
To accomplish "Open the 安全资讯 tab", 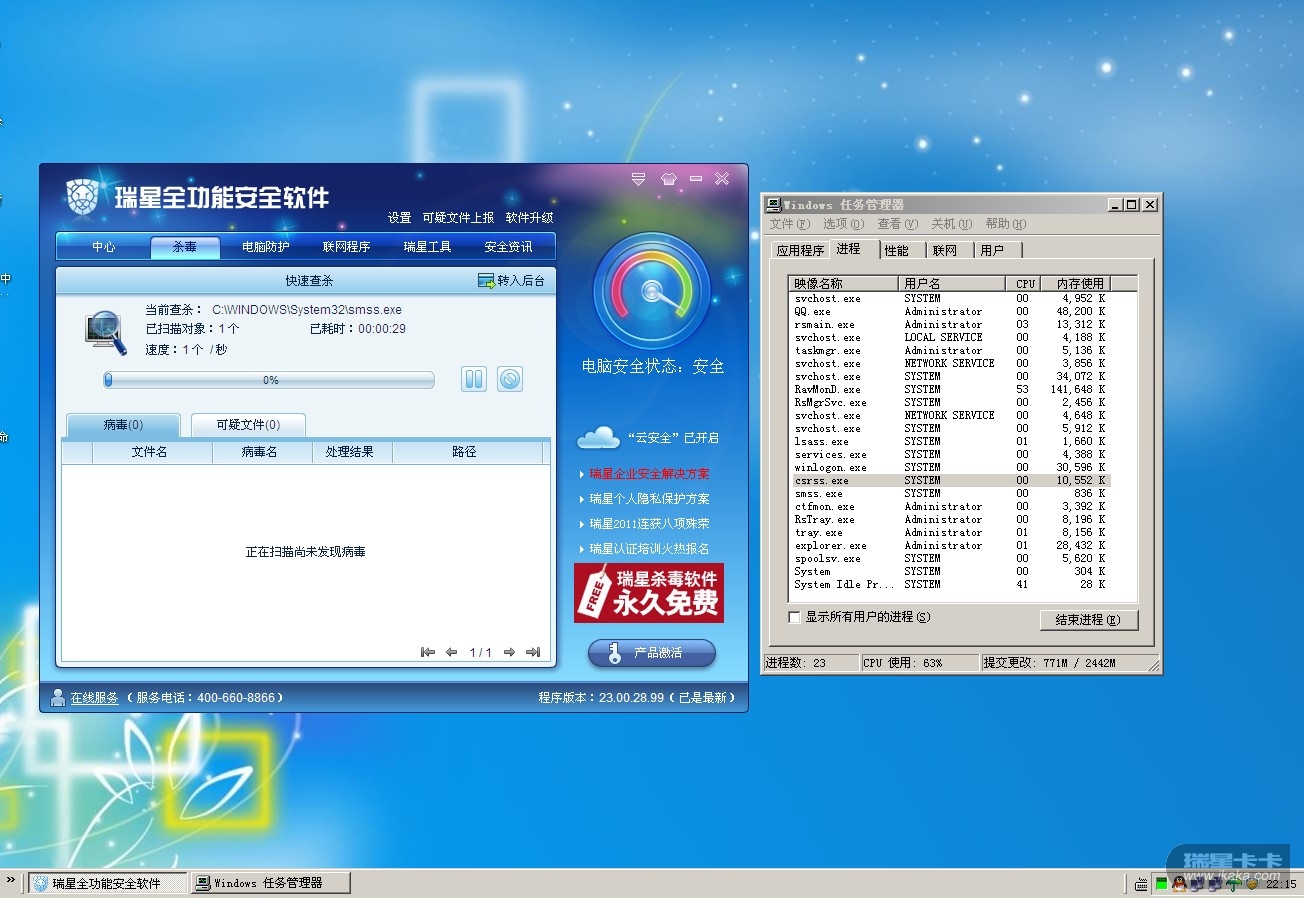I will (x=508, y=247).
